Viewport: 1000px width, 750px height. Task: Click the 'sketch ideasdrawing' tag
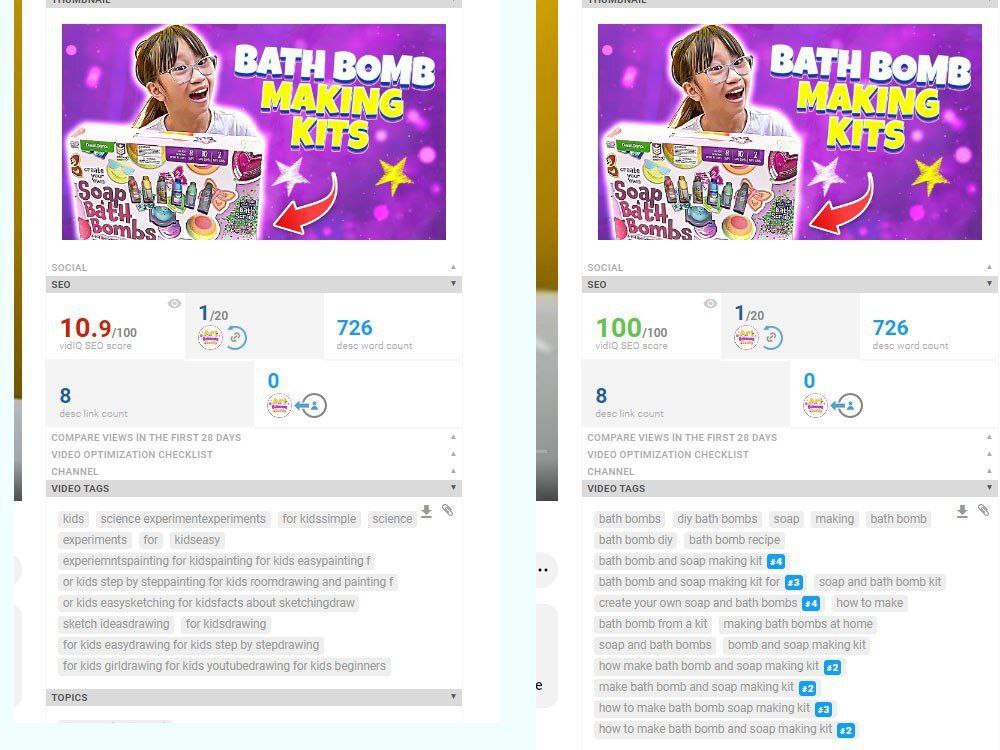click(116, 624)
